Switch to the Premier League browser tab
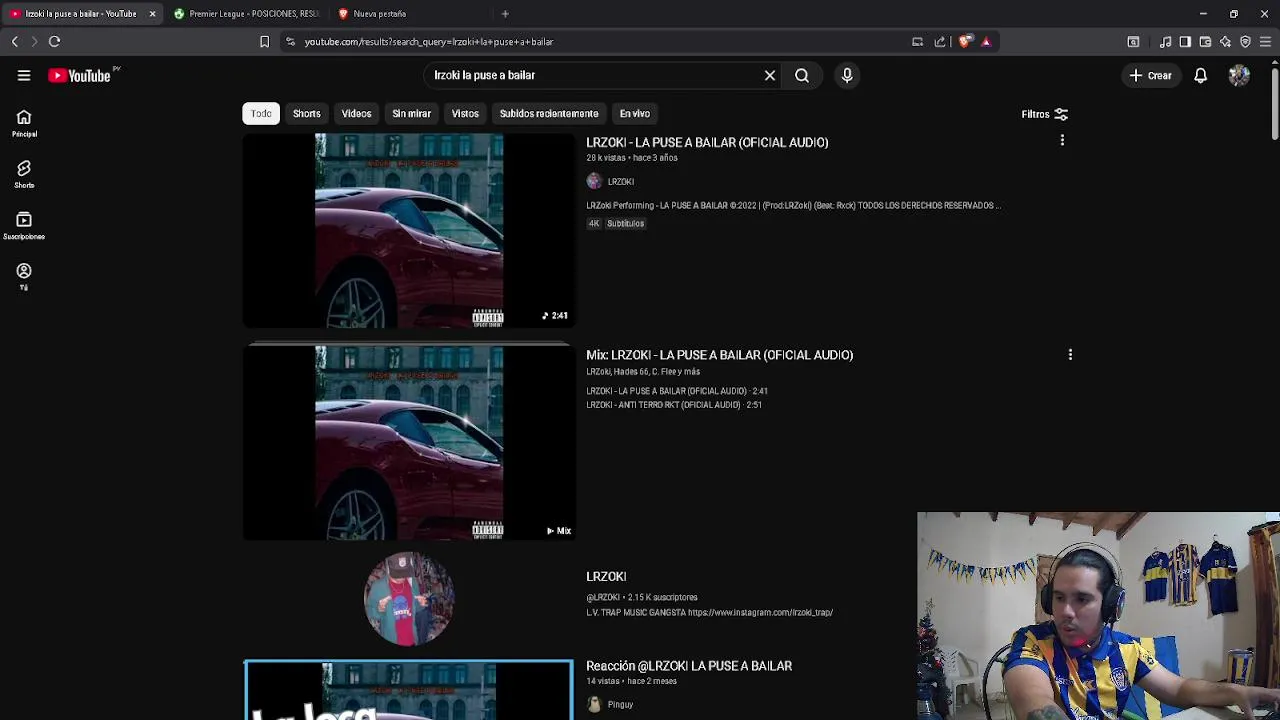 pos(245,14)
